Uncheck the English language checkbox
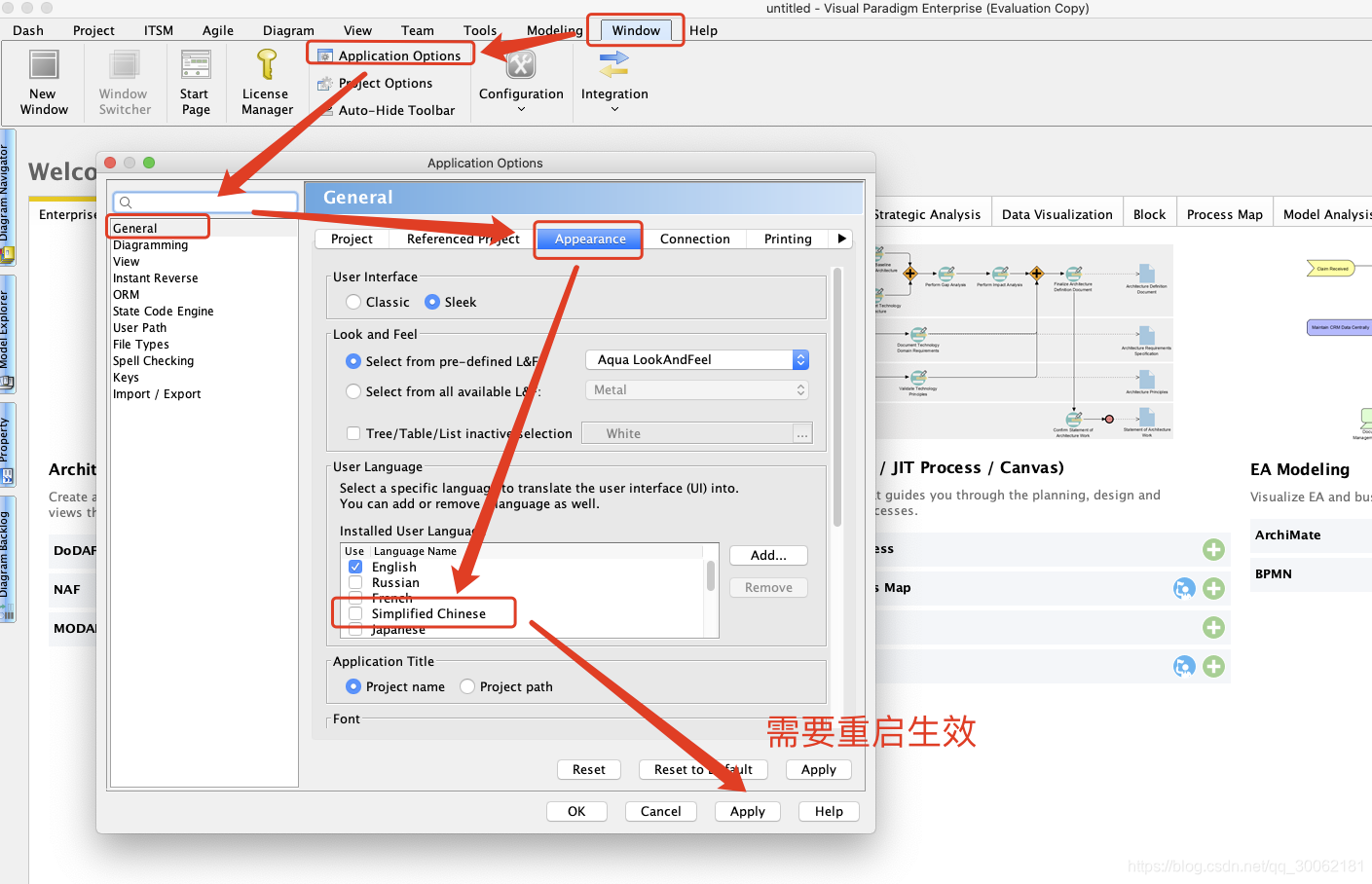 (x=355, y=567)
